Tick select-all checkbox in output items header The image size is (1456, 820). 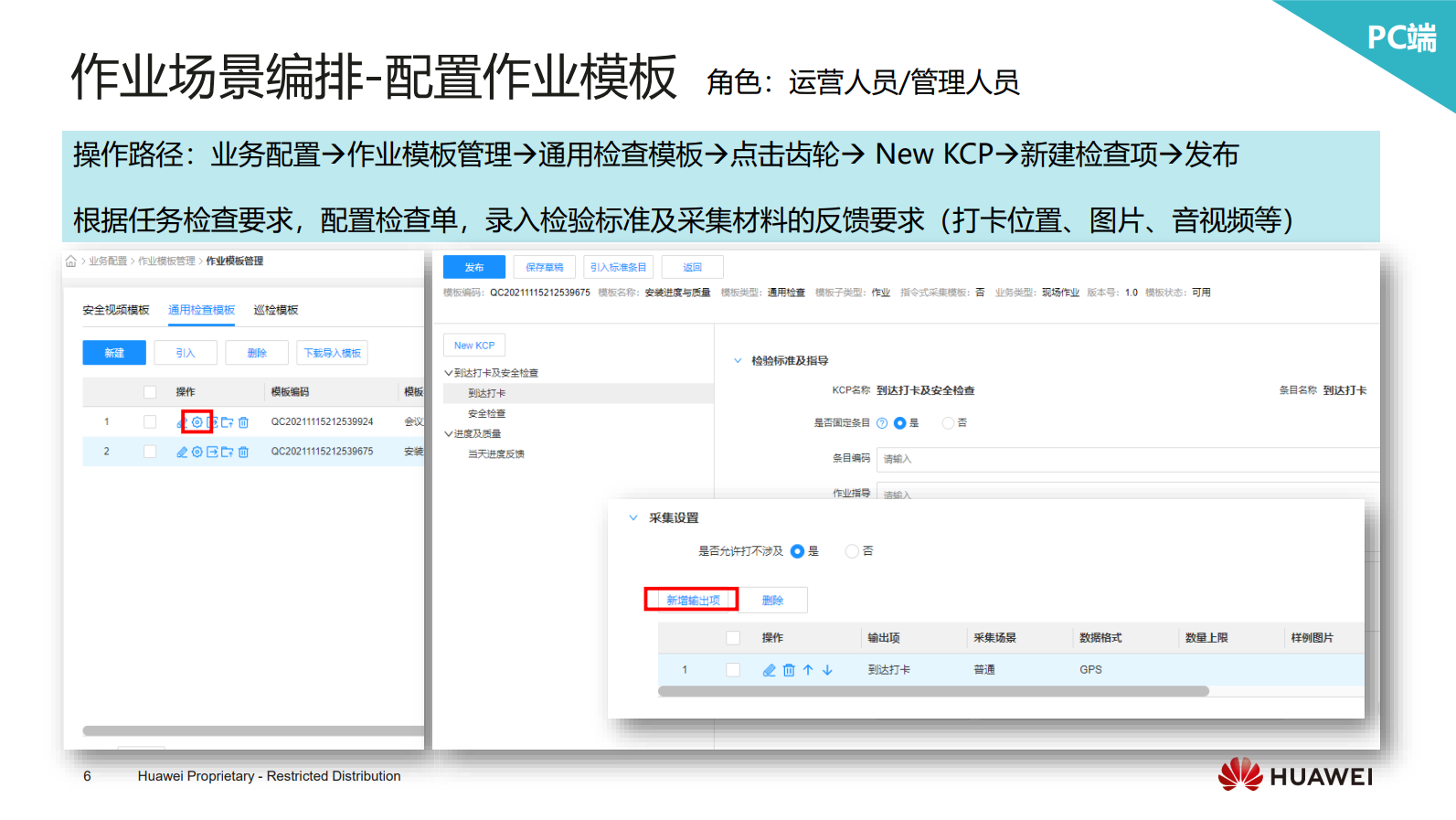pos(733,638)
